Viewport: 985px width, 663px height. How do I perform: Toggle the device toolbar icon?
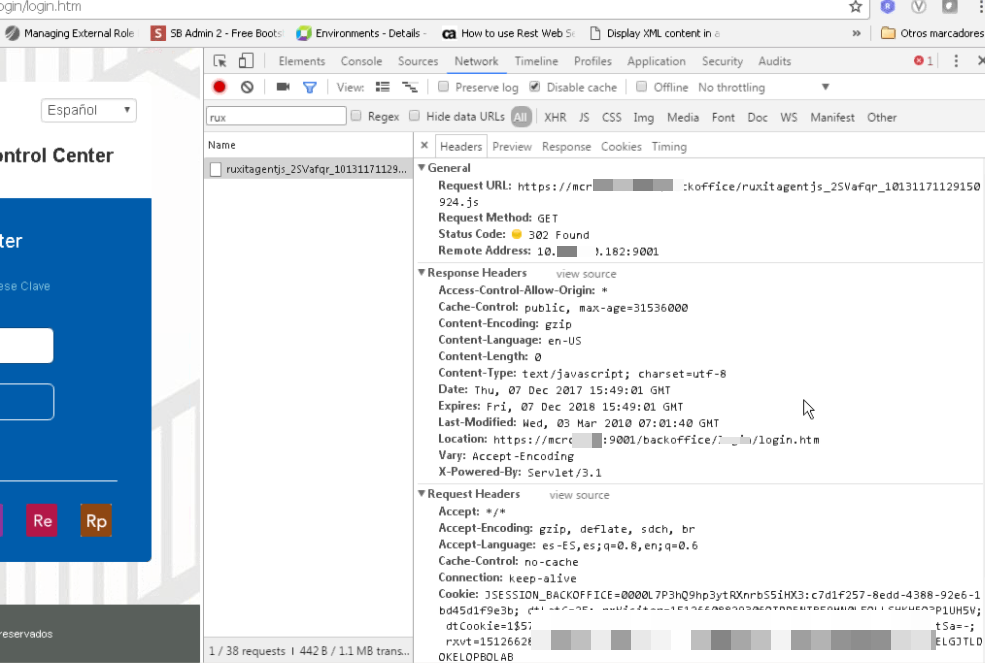coord(245,61)
